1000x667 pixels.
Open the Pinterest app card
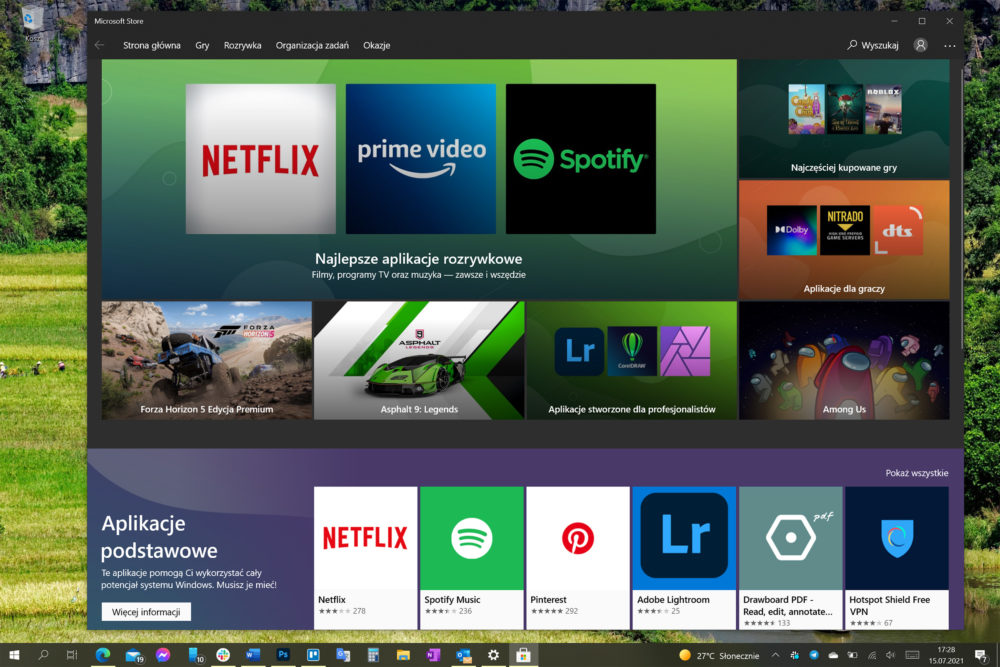click(x=578, y=558)
